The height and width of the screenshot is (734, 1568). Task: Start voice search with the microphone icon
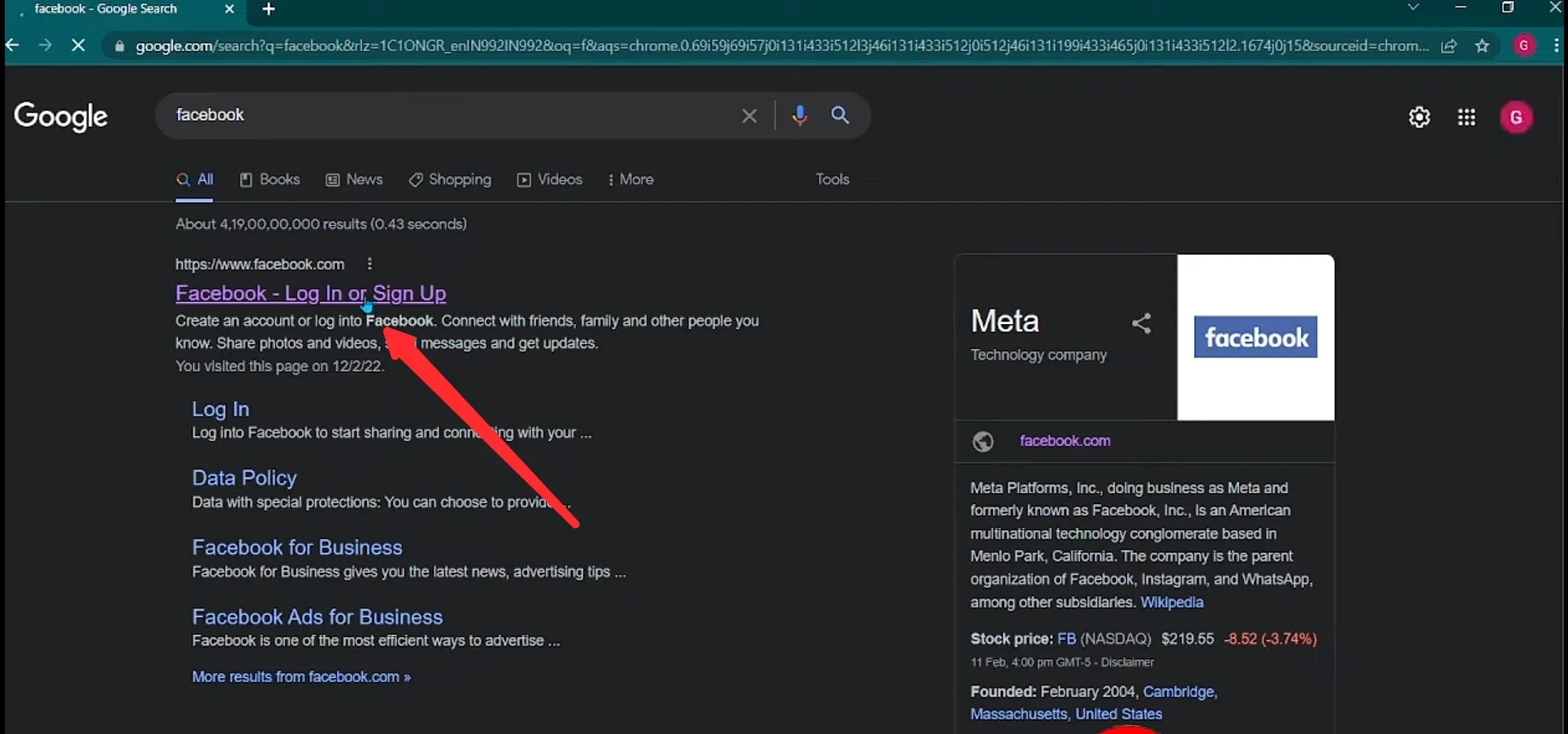click(x=799, y=115)
